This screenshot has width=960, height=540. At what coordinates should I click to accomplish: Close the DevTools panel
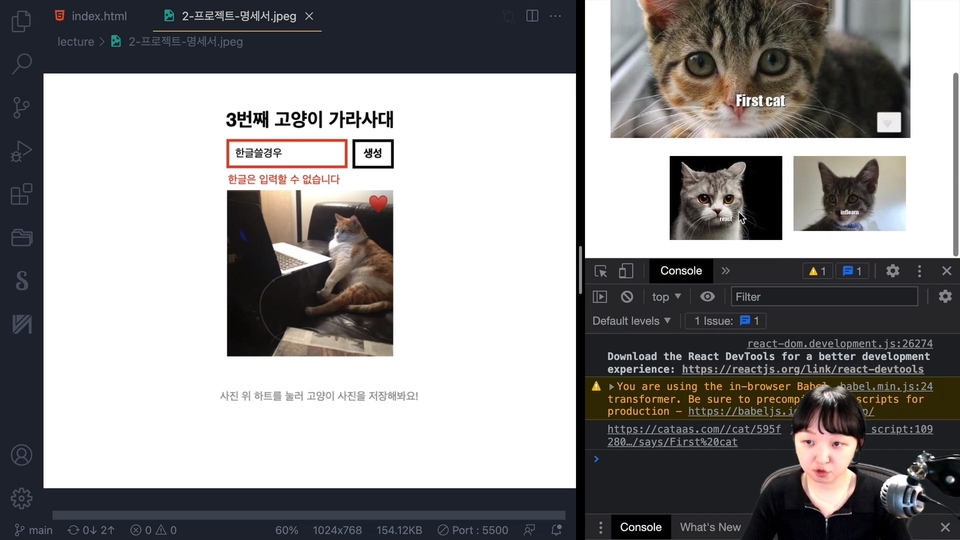pyautogui.click(x=947, y=271)
